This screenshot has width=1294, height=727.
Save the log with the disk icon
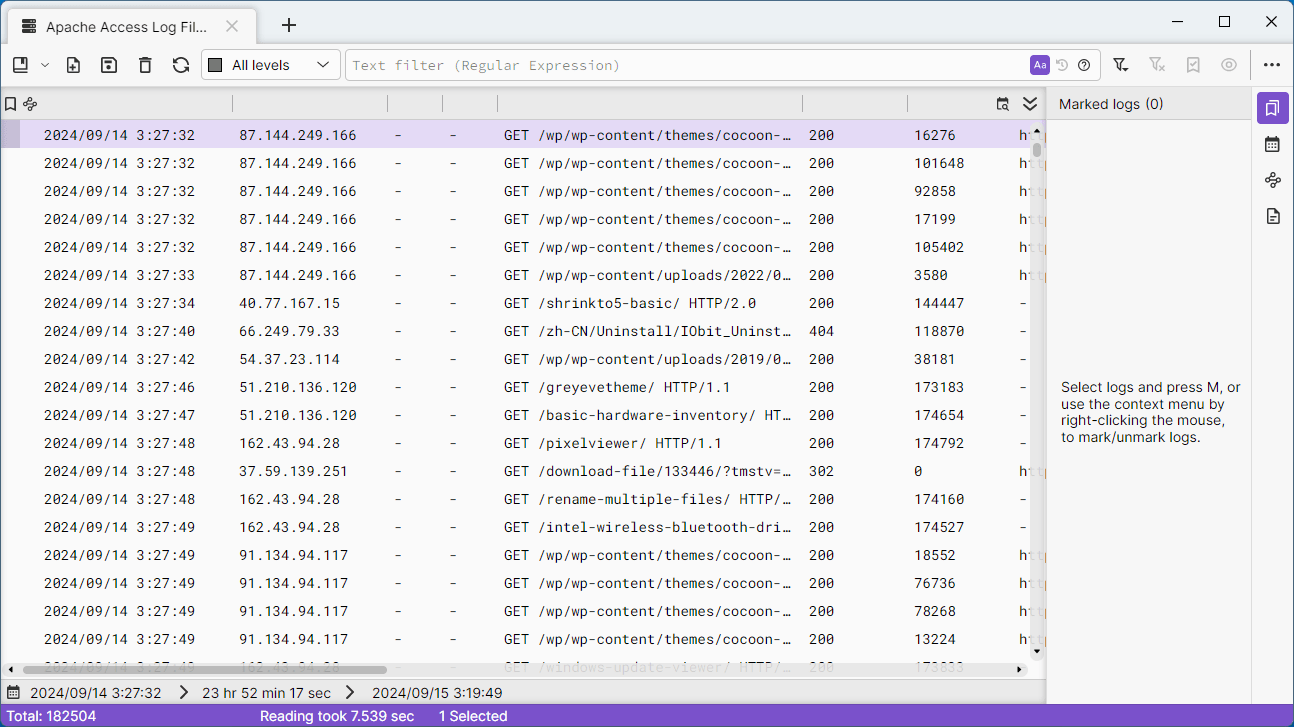109,65
